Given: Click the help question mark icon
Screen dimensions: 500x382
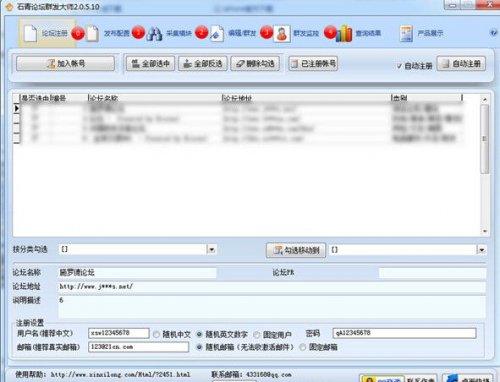Looking at the screenshot, I should [494, 33].
